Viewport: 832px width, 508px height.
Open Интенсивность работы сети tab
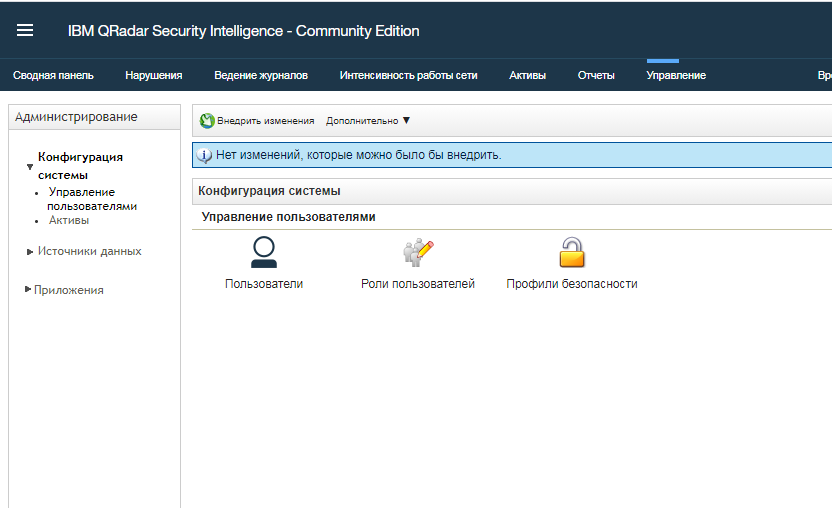coord(409,75)
